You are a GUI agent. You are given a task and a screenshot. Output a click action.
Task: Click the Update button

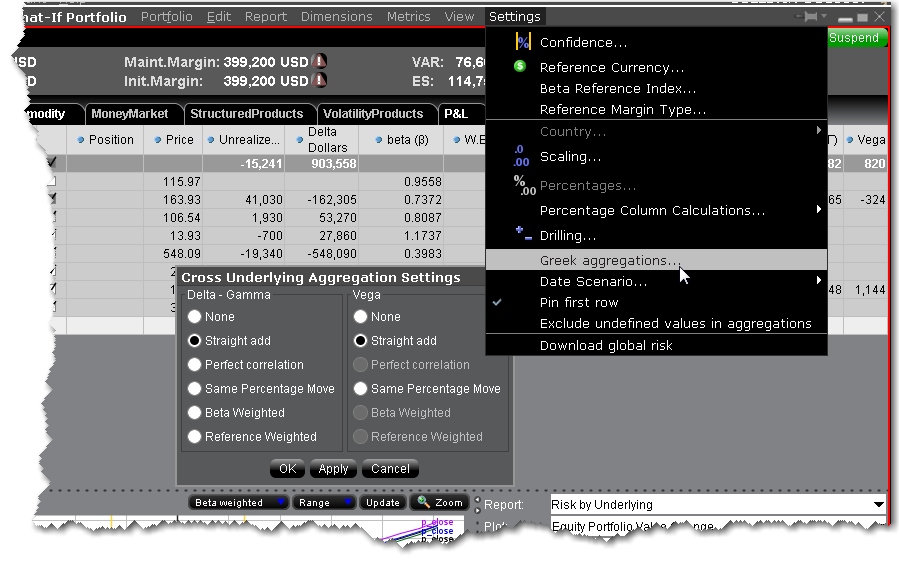(382, 503)
